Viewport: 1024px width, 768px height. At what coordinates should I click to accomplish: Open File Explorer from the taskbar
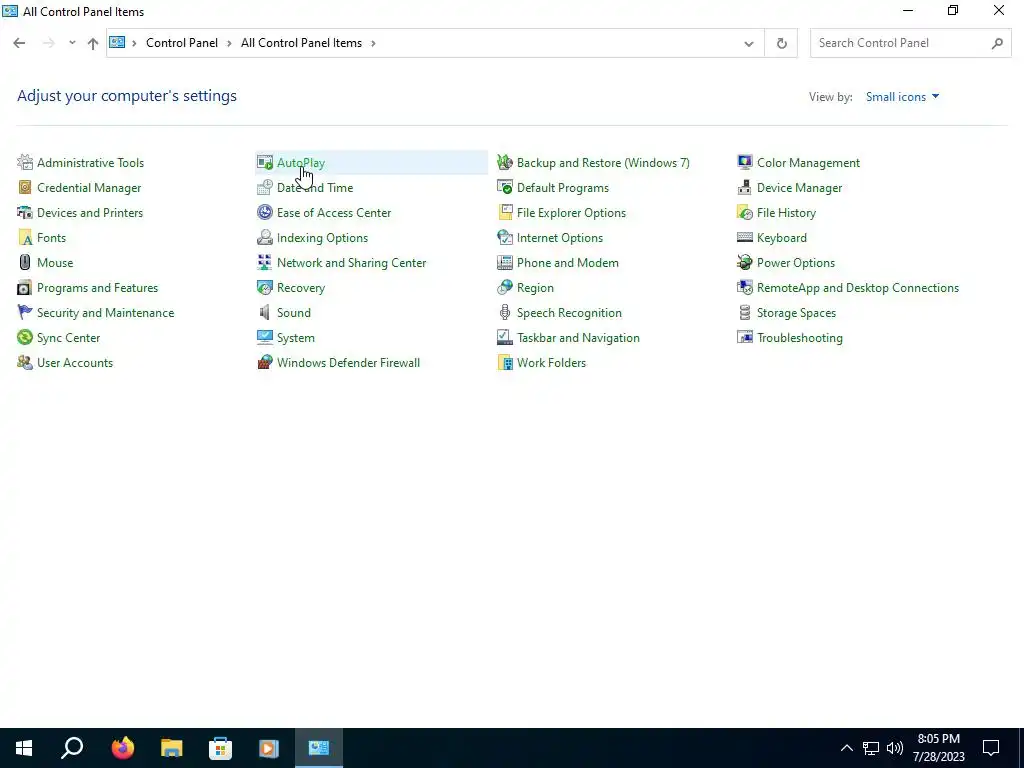click(x=171, y=748)
